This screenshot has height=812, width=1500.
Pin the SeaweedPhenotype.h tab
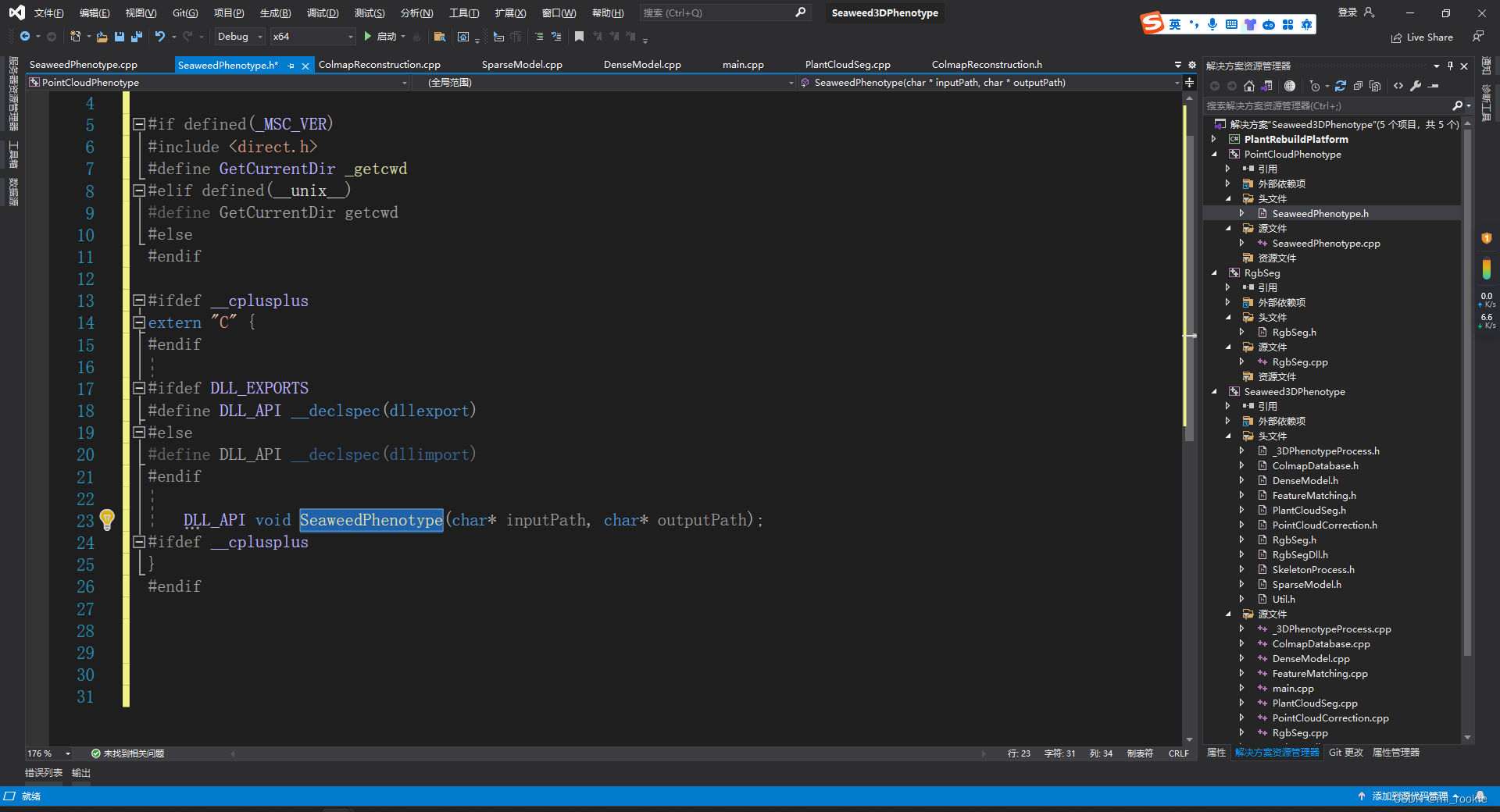point(291,66)
